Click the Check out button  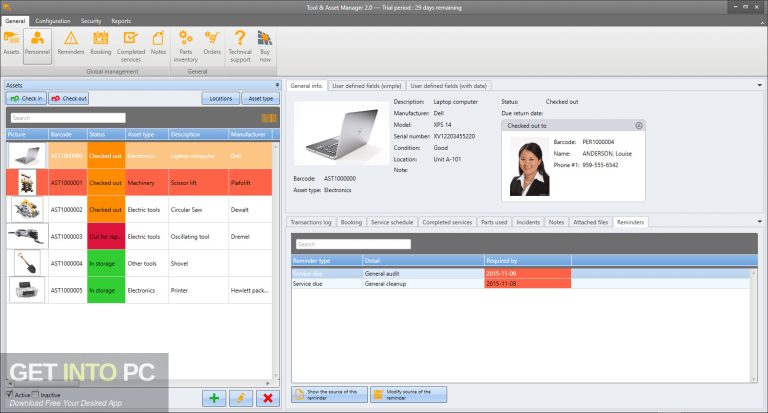[69, 99]
